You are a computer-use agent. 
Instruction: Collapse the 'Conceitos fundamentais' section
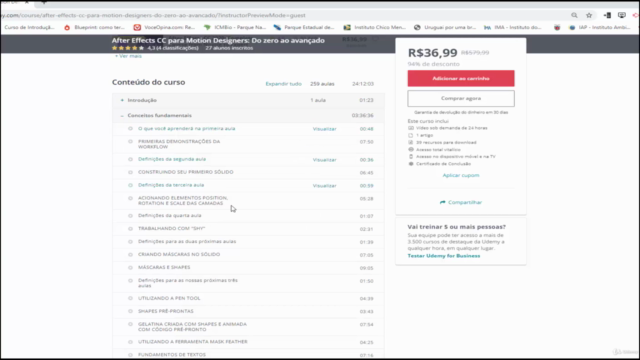tap(248, 116)
